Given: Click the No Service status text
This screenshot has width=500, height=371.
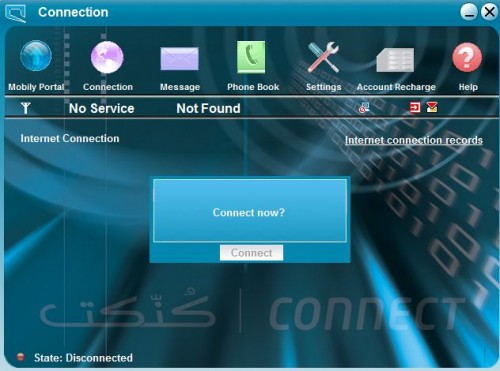Looking at the screenshot, I should point(102,108).
